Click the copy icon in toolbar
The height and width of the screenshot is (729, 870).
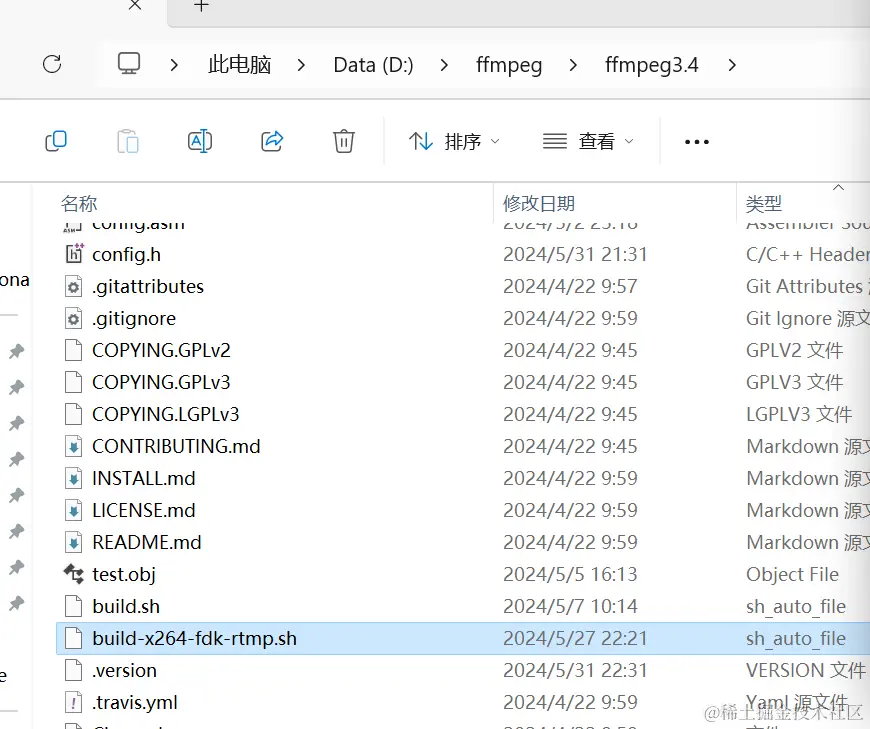55,141
